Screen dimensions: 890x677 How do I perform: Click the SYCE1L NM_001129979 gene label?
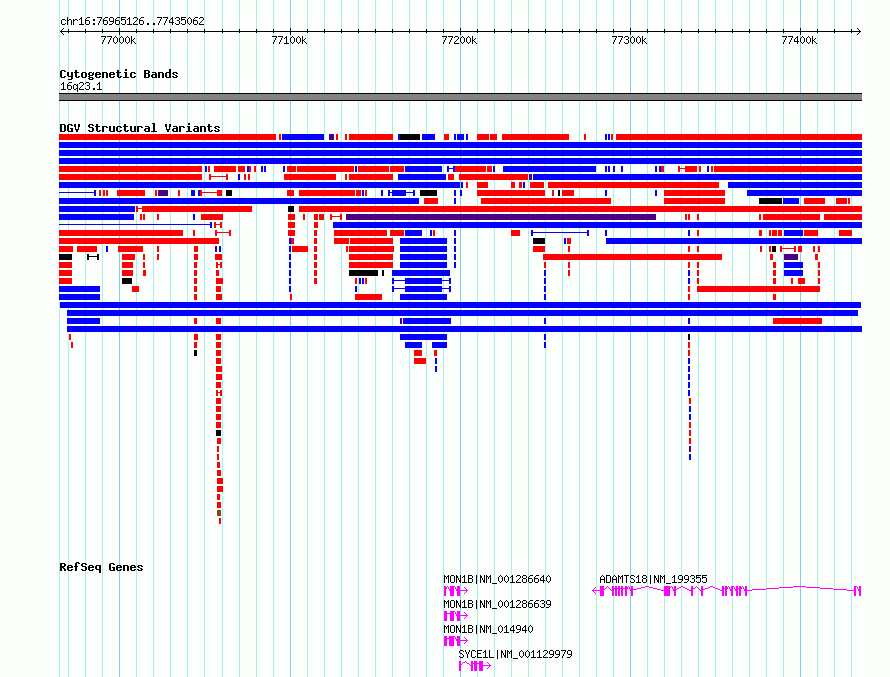515,654
